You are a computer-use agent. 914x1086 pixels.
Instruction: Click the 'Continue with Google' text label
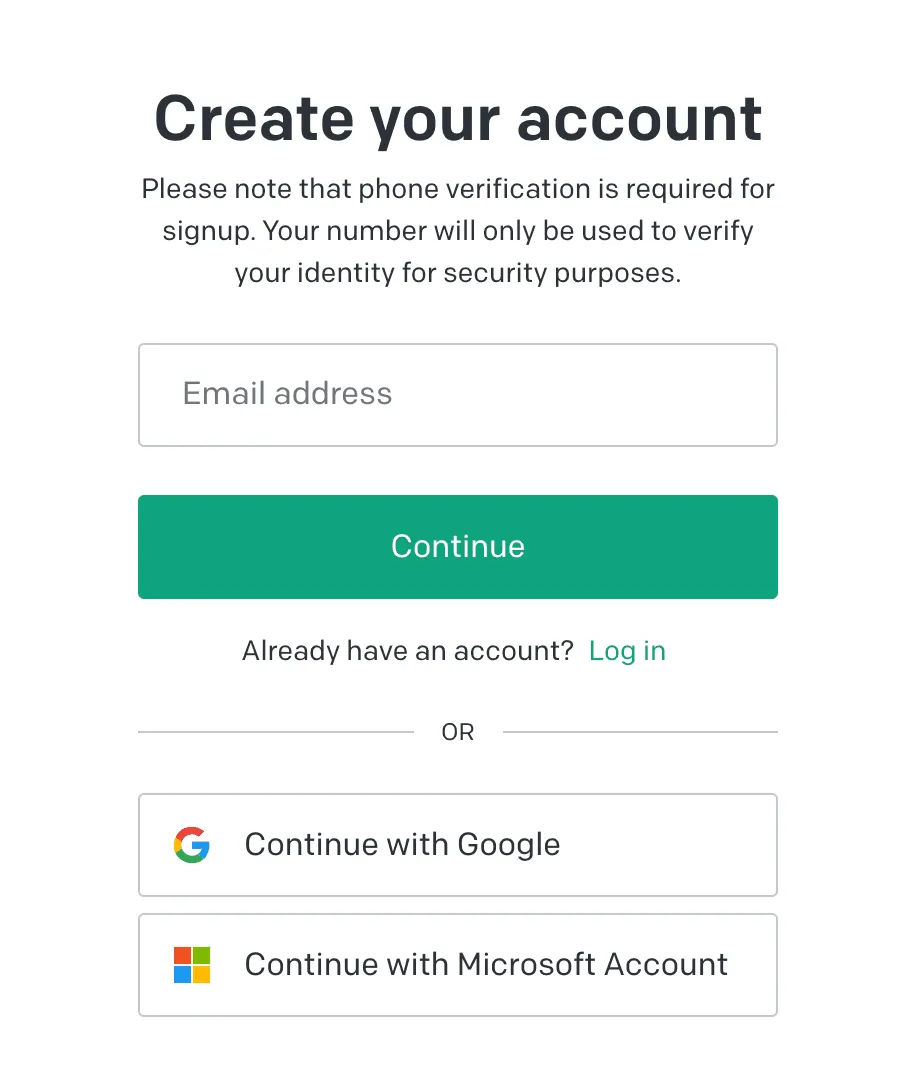pyautogui.click(x=402, y=845)
